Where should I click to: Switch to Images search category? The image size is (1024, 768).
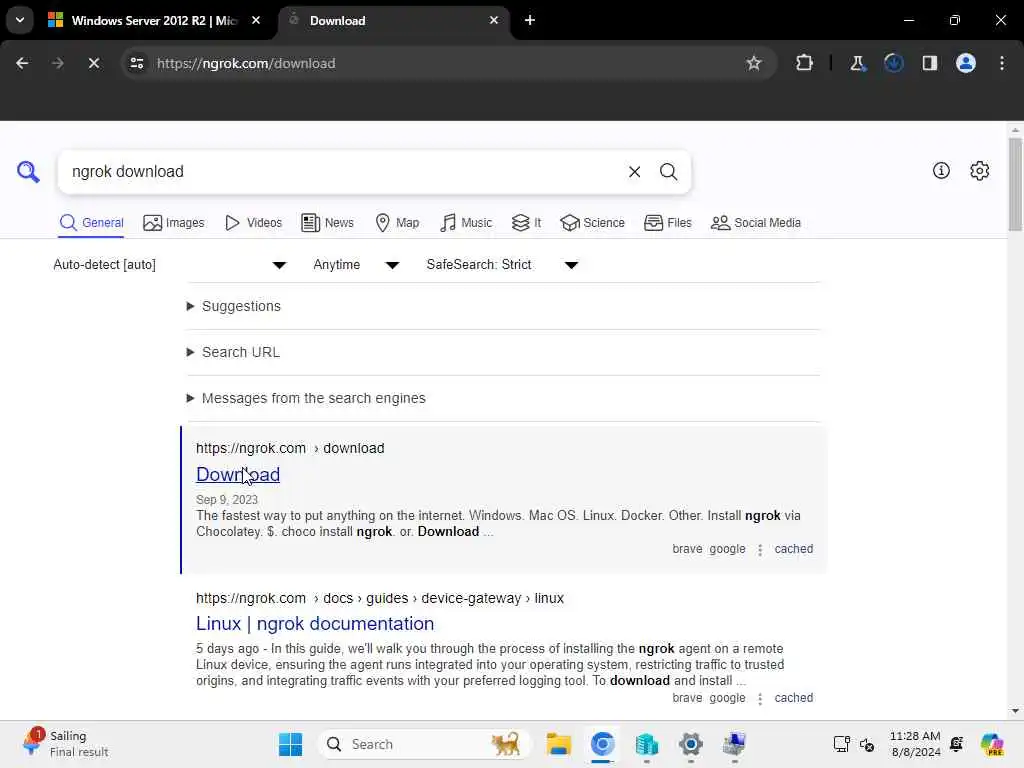click(x=174, y=223)
